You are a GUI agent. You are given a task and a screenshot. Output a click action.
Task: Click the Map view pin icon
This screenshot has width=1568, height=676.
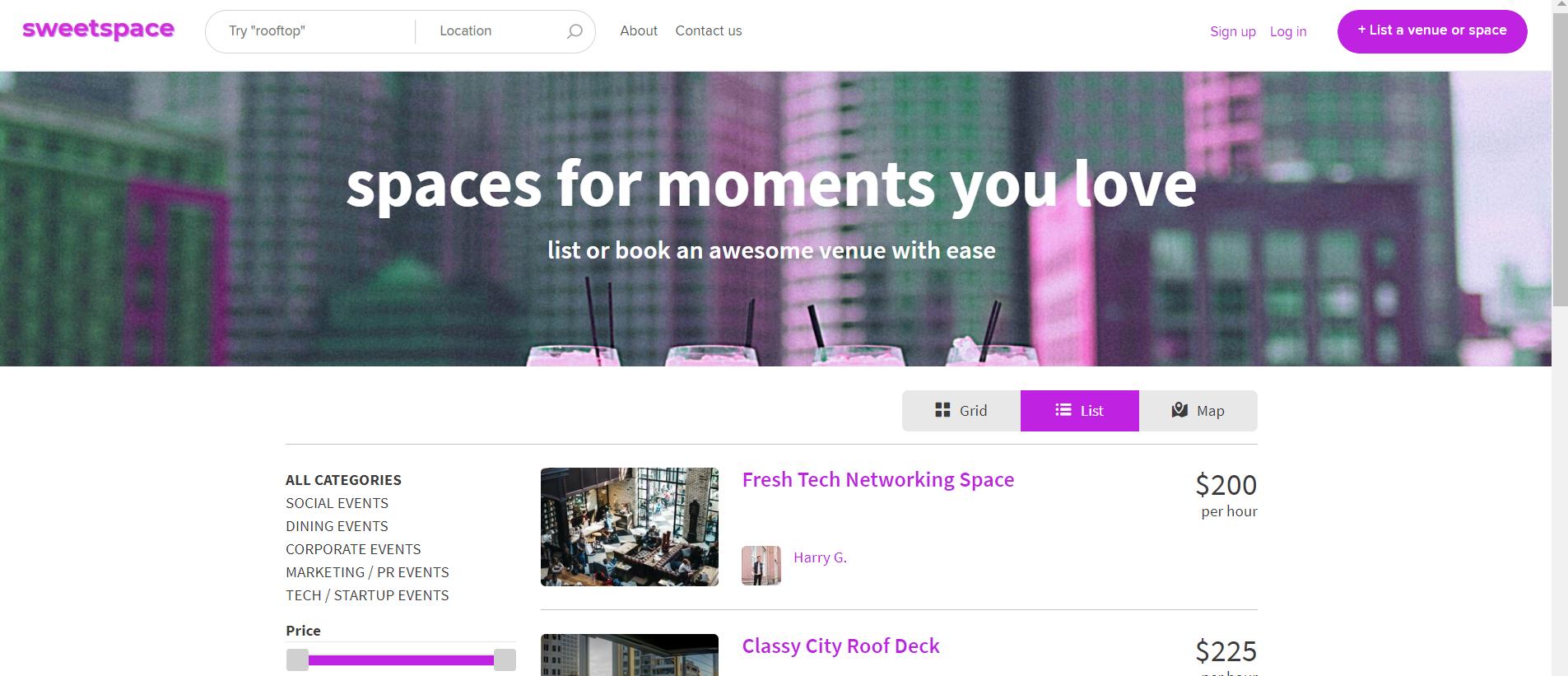1179,410
